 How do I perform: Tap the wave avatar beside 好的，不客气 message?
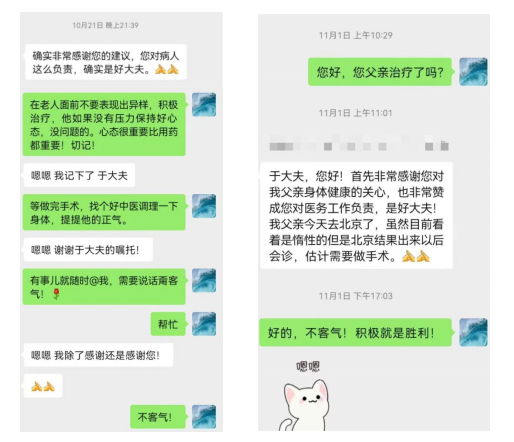click(473, 332)
